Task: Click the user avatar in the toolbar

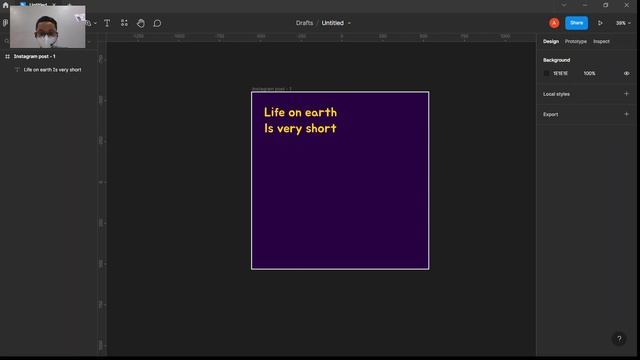Action: click(x=554, y=23)
